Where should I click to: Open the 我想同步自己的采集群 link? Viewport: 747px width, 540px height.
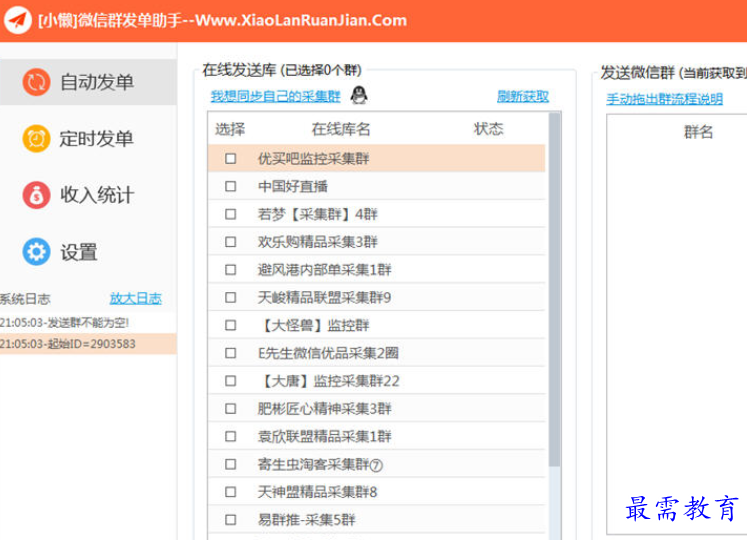click(276, 96)
